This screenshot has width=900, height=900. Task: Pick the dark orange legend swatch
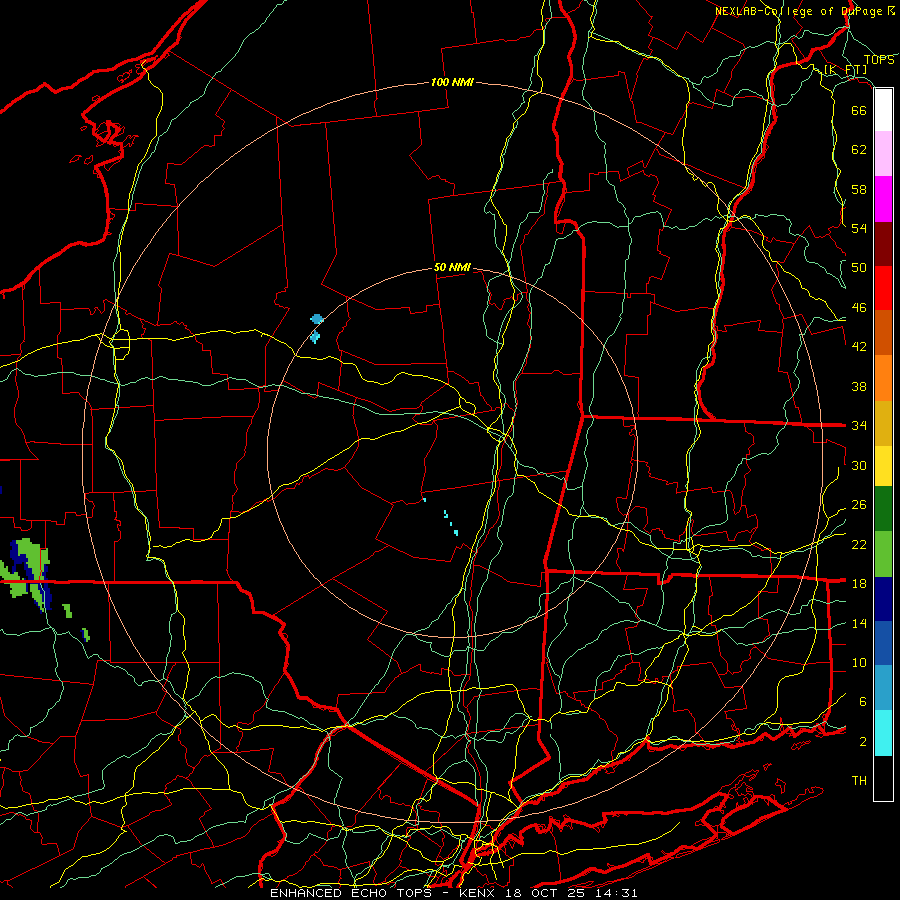pos(883,333)
